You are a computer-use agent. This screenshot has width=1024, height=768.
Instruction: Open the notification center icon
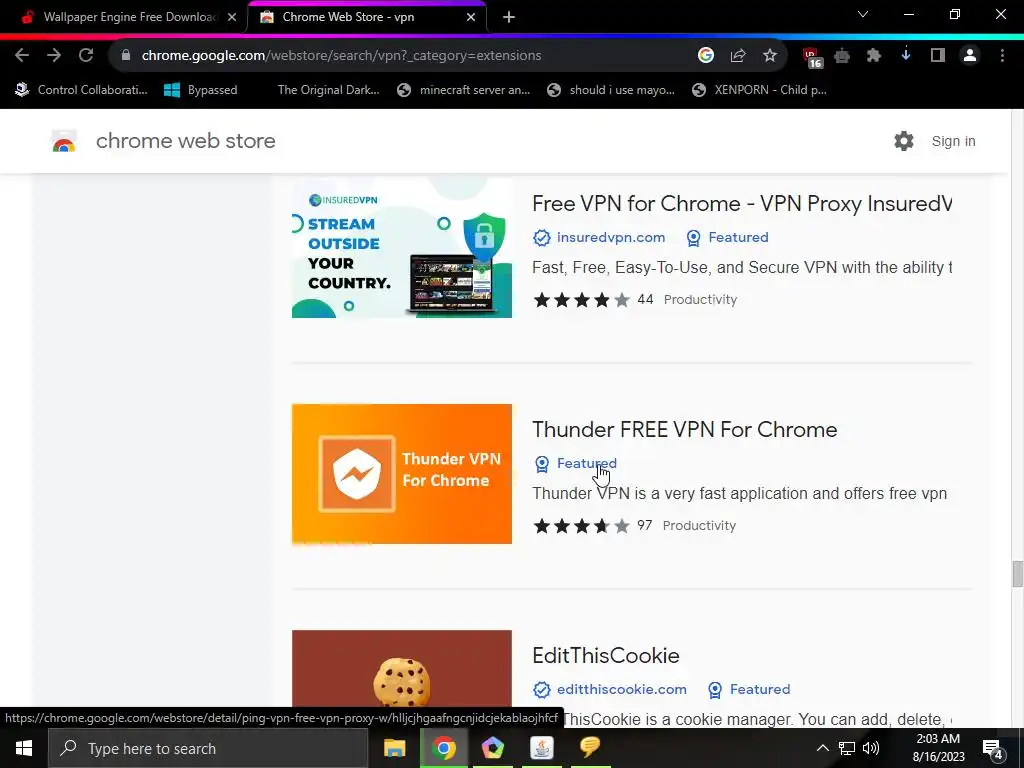click(993, 749)
